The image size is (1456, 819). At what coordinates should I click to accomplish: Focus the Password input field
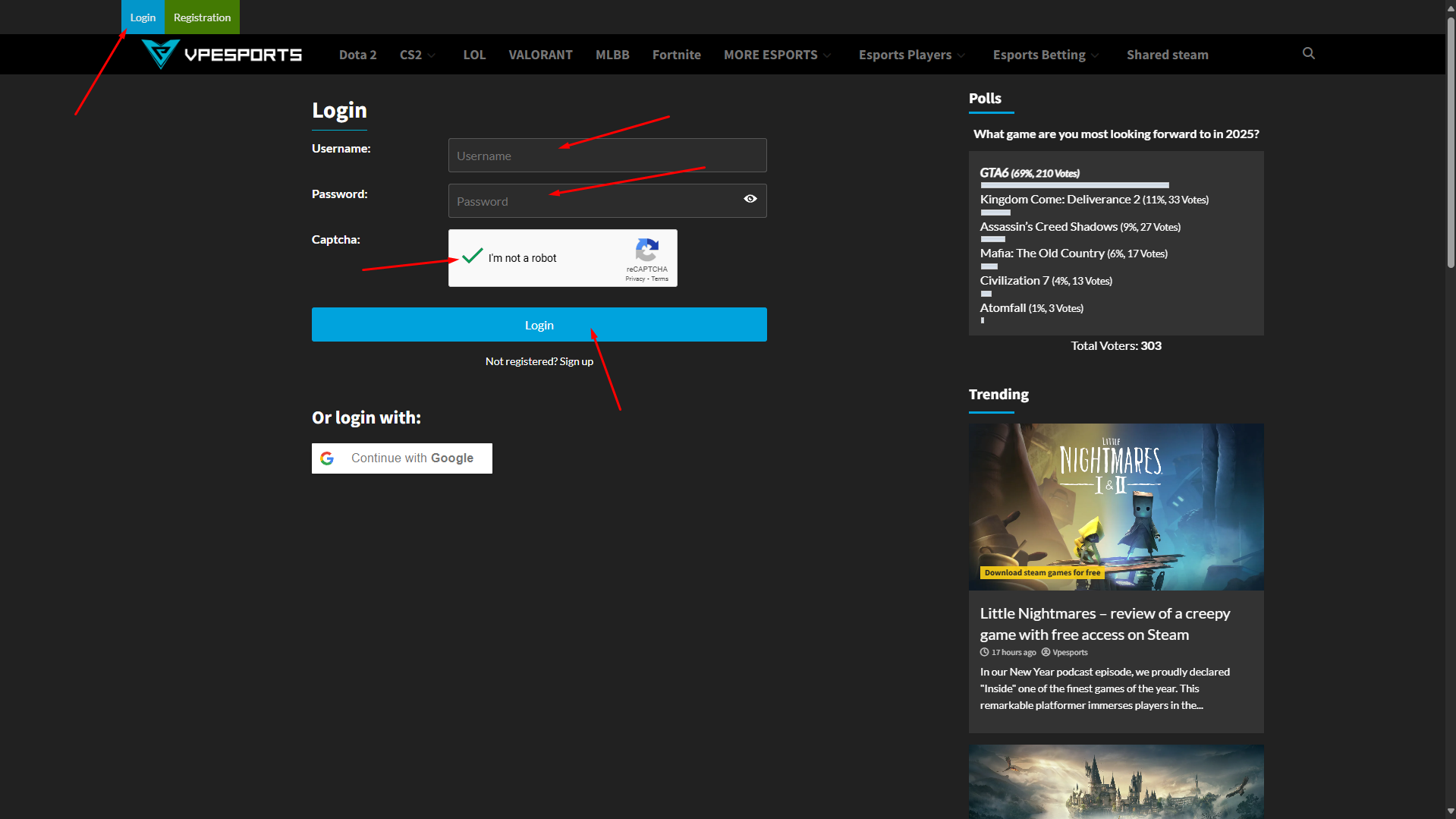[x=608, y=201]
